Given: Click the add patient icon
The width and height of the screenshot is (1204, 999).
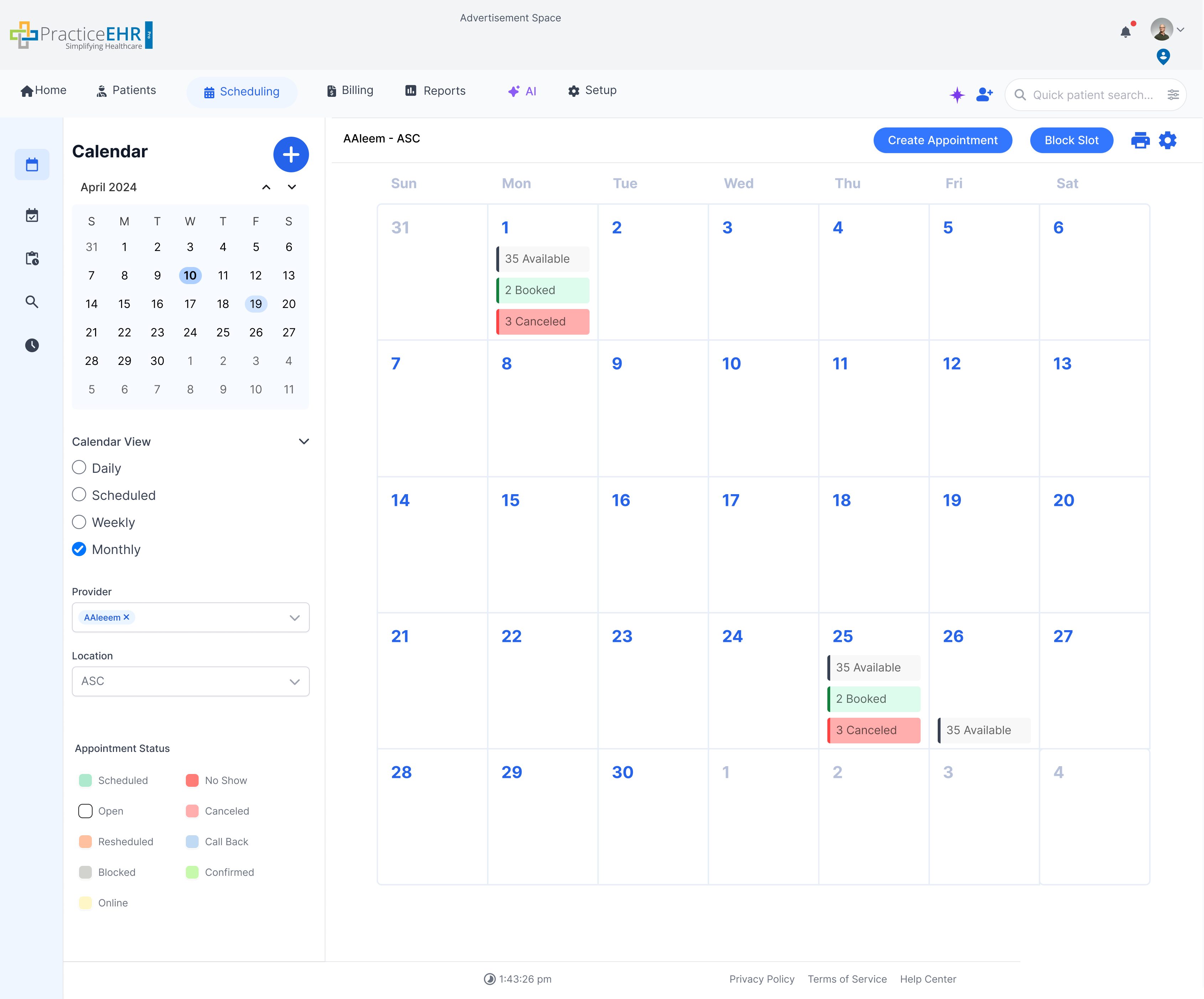Looking at the screenshot, I should coord(984,95).
